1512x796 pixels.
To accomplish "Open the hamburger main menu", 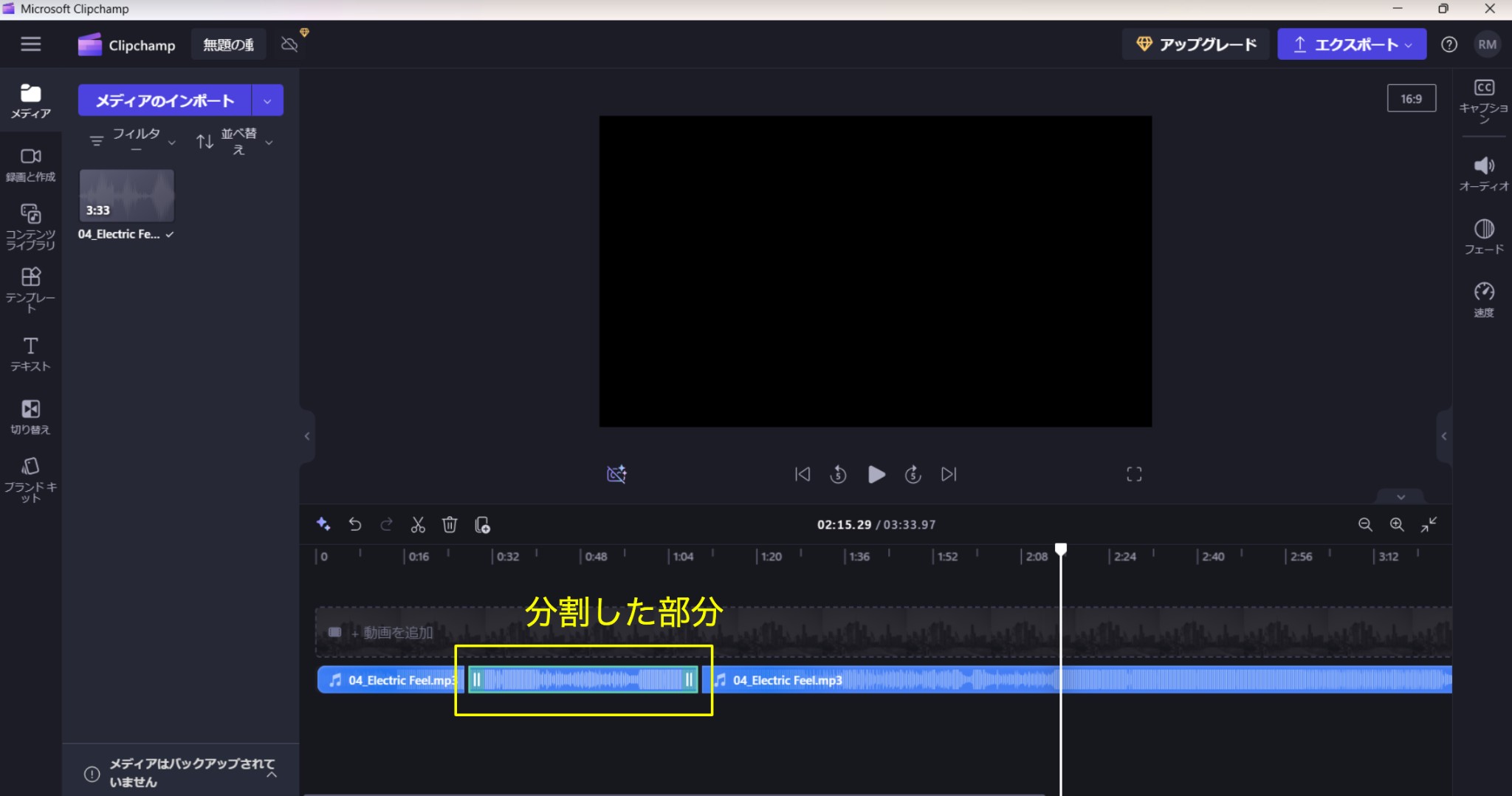I will pyautogui.click(x=30, y=44).
